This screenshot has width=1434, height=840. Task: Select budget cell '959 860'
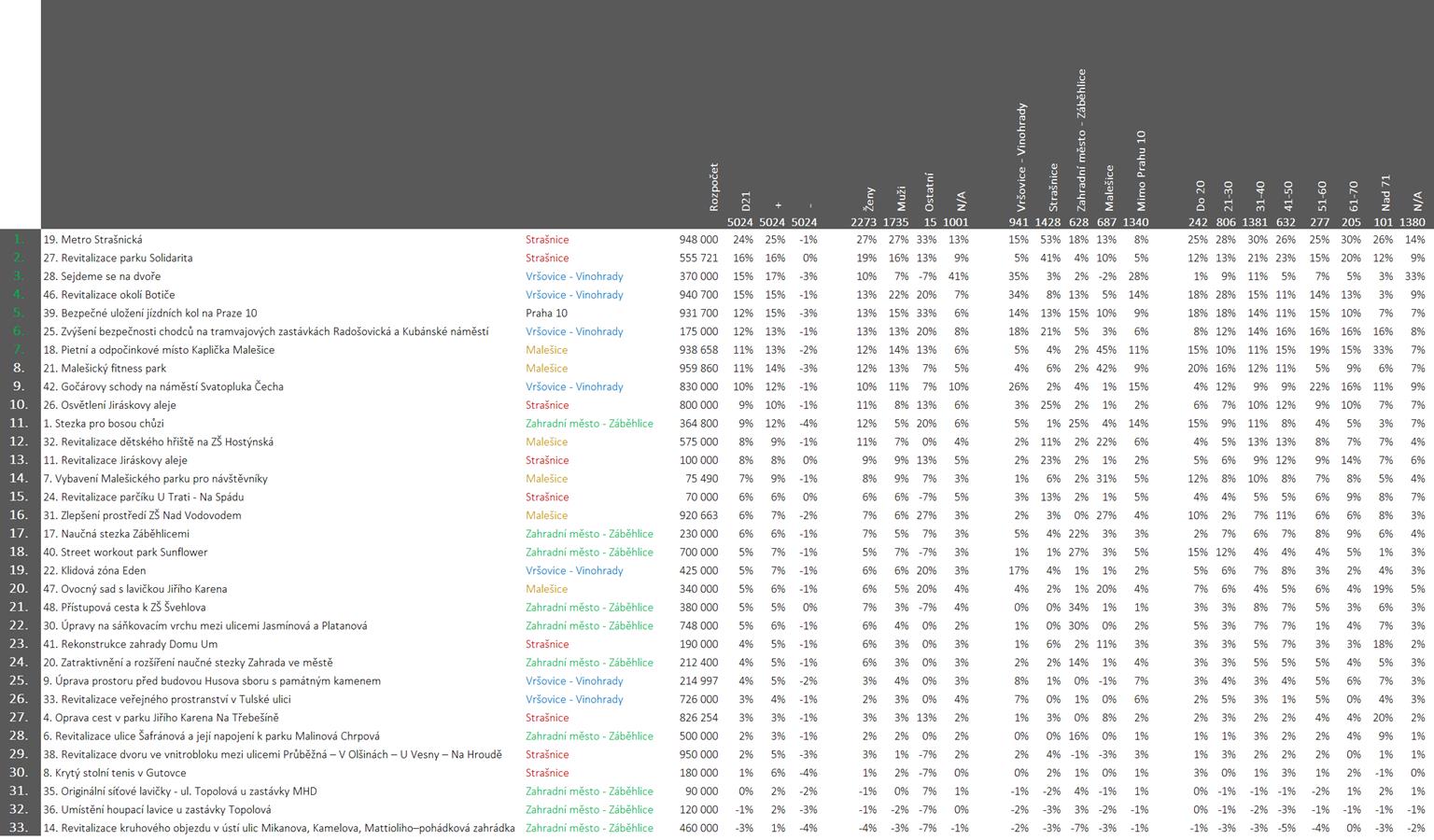[x=698, y=369]
